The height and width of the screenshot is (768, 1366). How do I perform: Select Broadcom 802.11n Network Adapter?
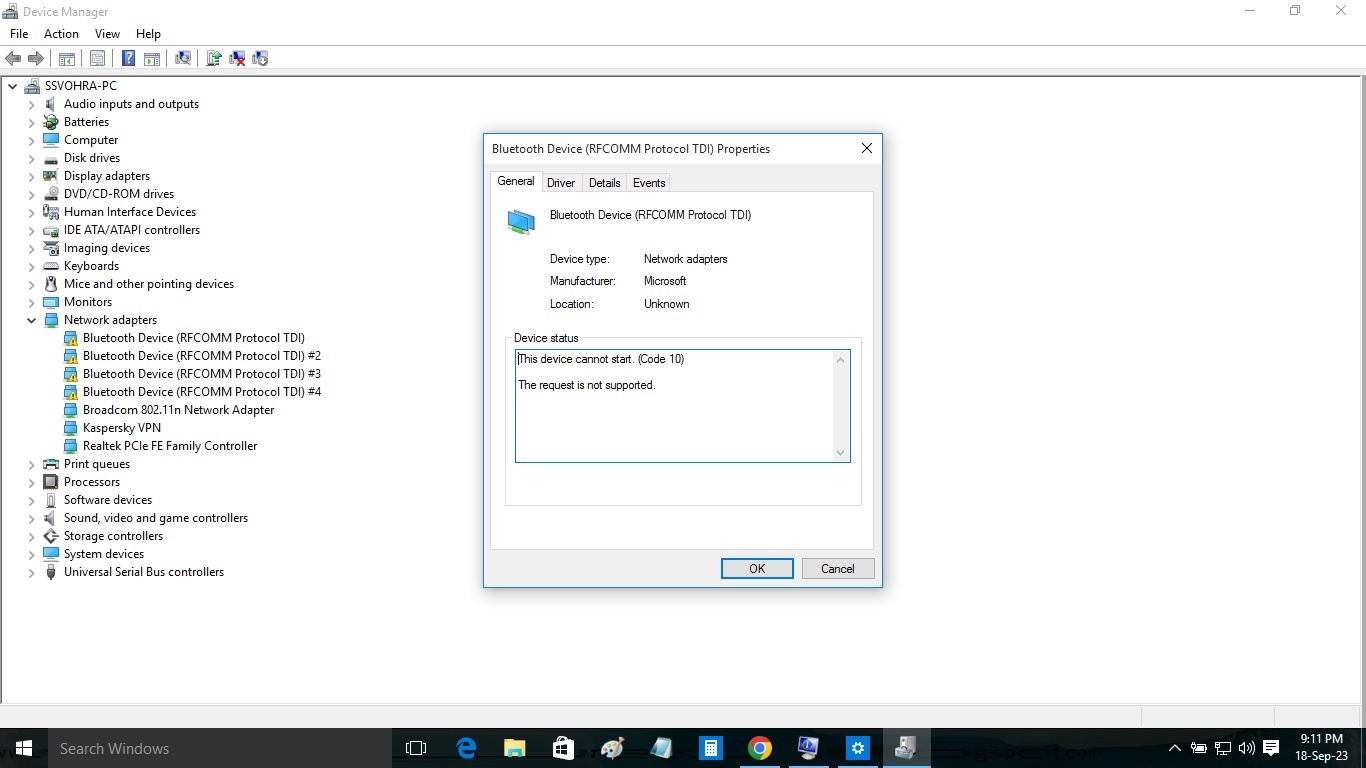coord(178,410)
